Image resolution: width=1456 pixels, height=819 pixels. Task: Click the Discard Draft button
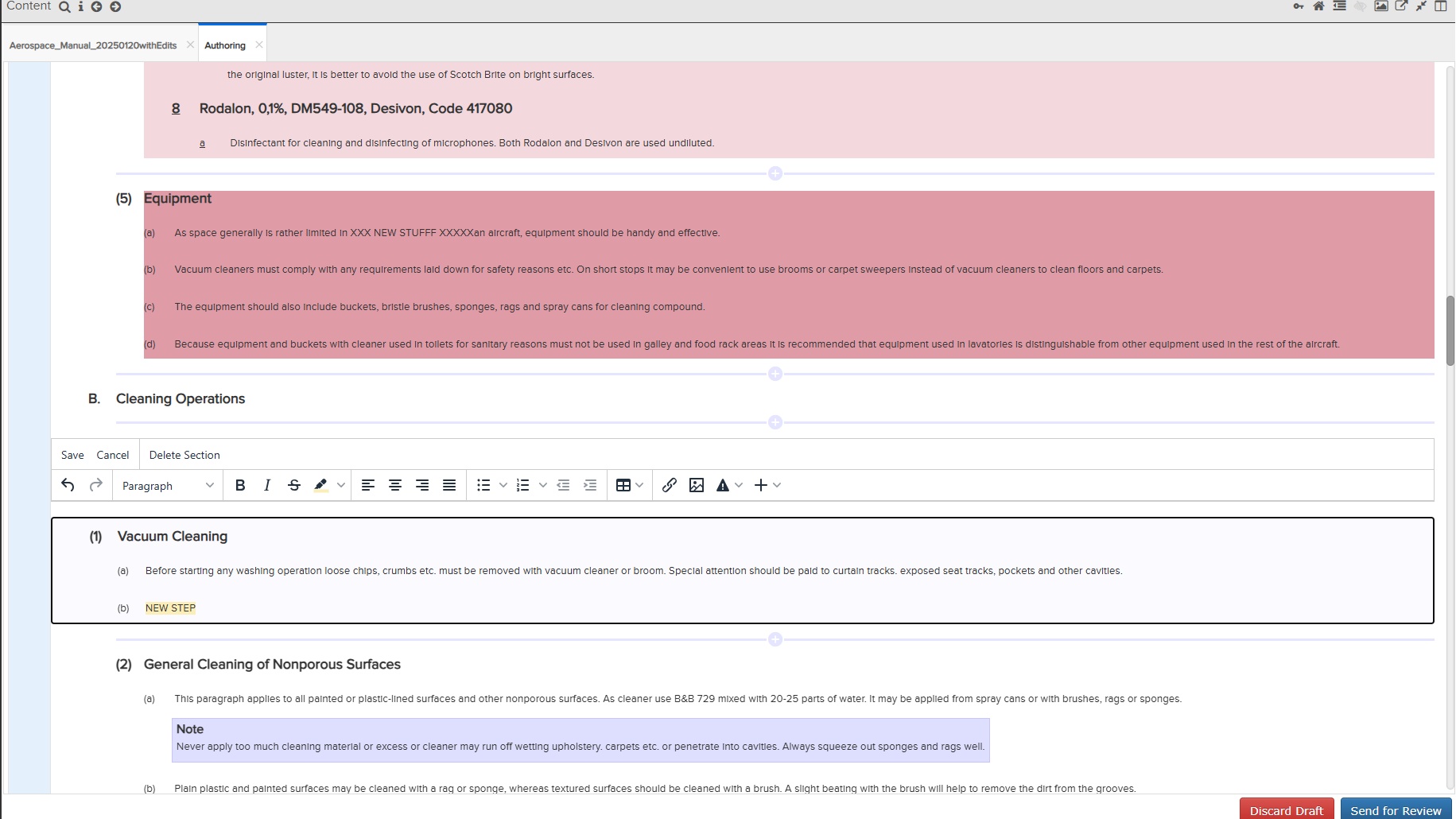point(1287,809)
